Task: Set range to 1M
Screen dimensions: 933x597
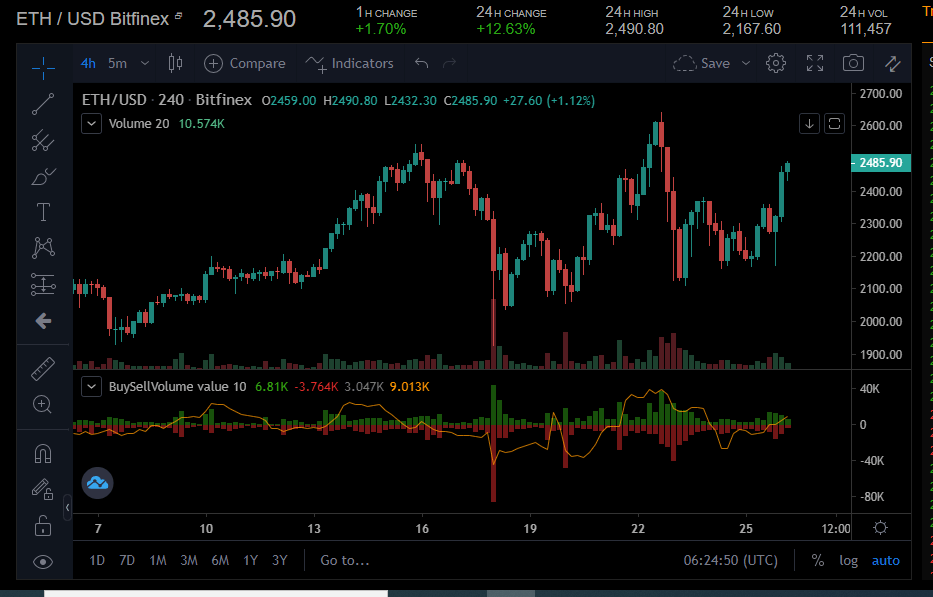Action: click(x=158, y=561)
